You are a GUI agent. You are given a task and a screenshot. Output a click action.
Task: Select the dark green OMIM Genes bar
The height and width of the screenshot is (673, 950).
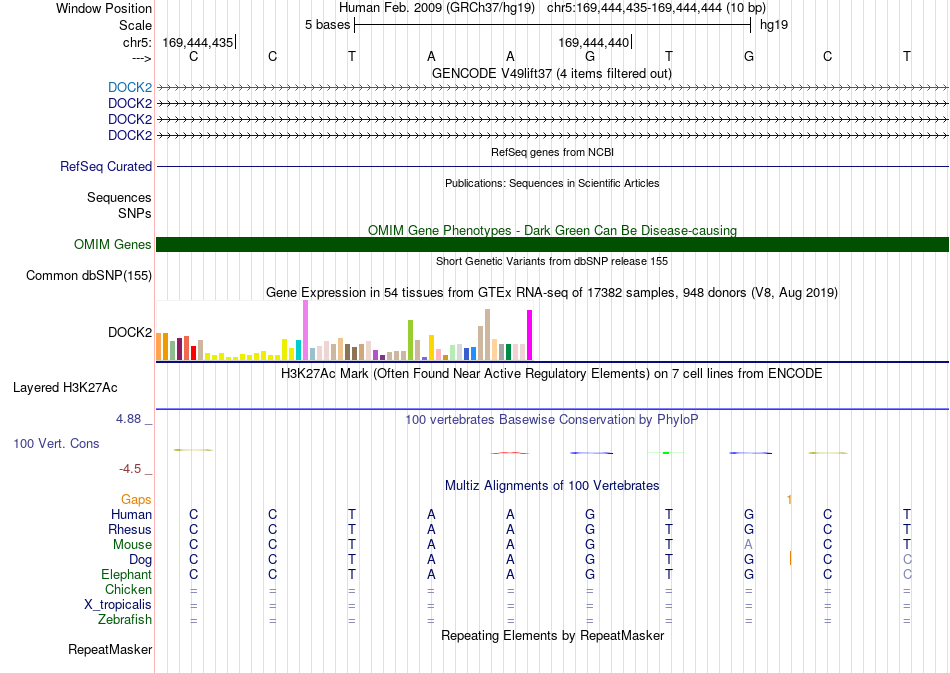[552, 244]
